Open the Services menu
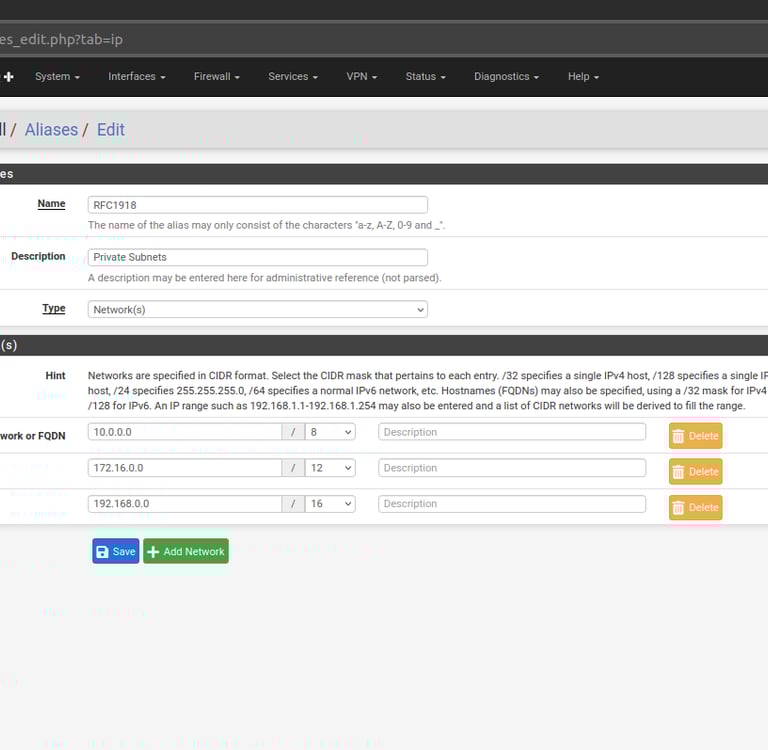 pos(293,76)
